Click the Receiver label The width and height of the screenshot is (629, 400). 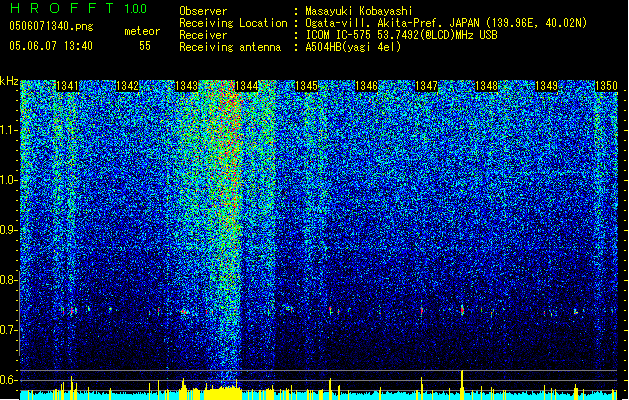(x=203, y=35)
